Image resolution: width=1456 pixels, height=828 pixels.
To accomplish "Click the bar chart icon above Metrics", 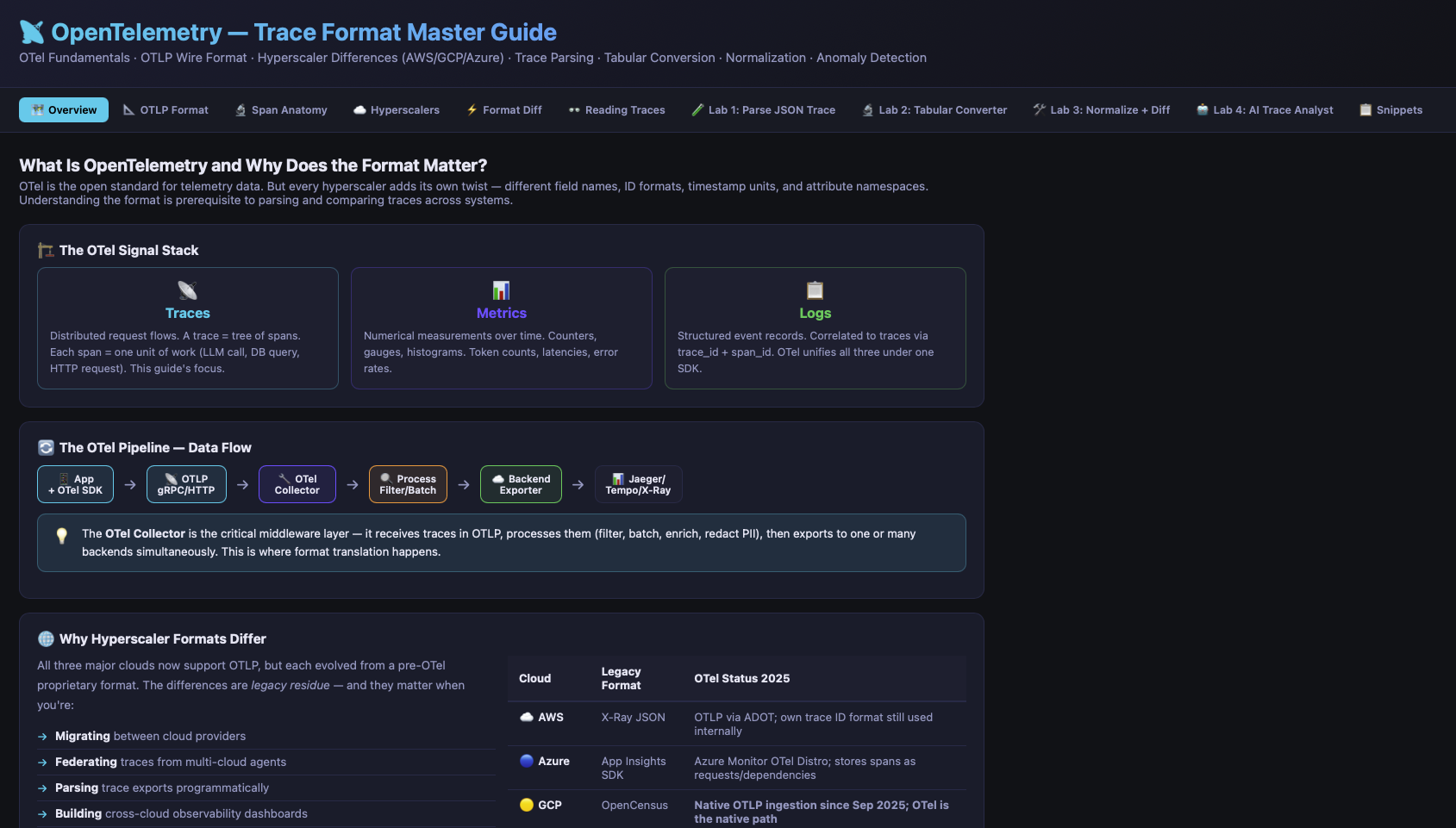I will click(502, 290).
